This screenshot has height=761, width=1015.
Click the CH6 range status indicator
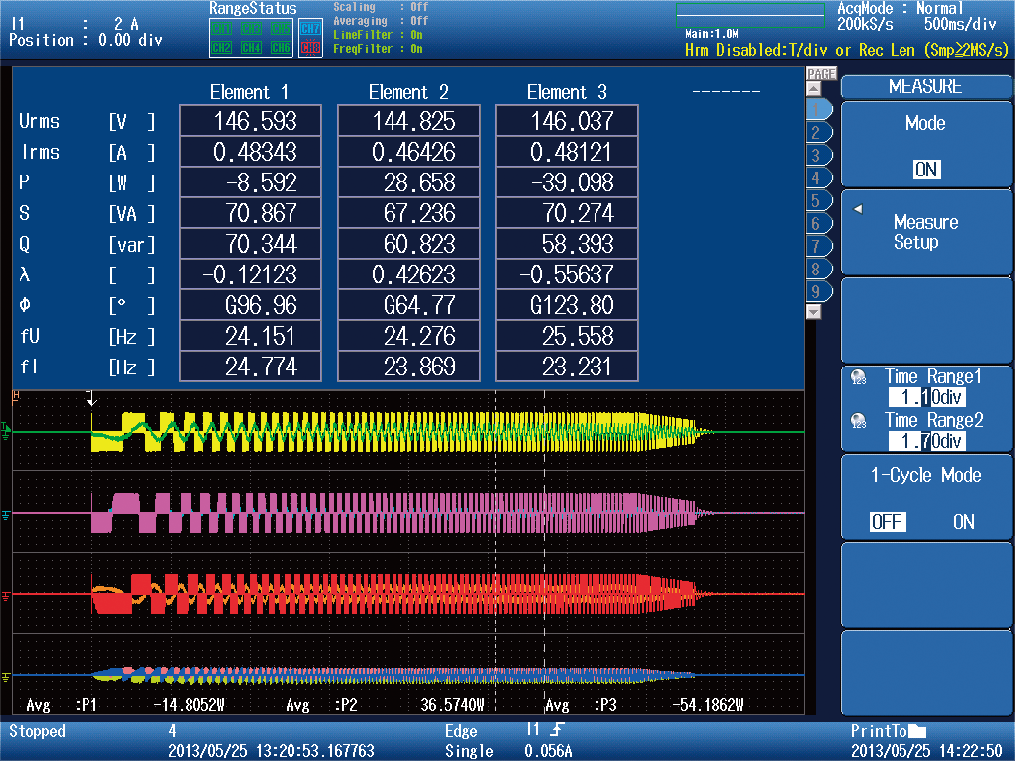pos(281,47)
